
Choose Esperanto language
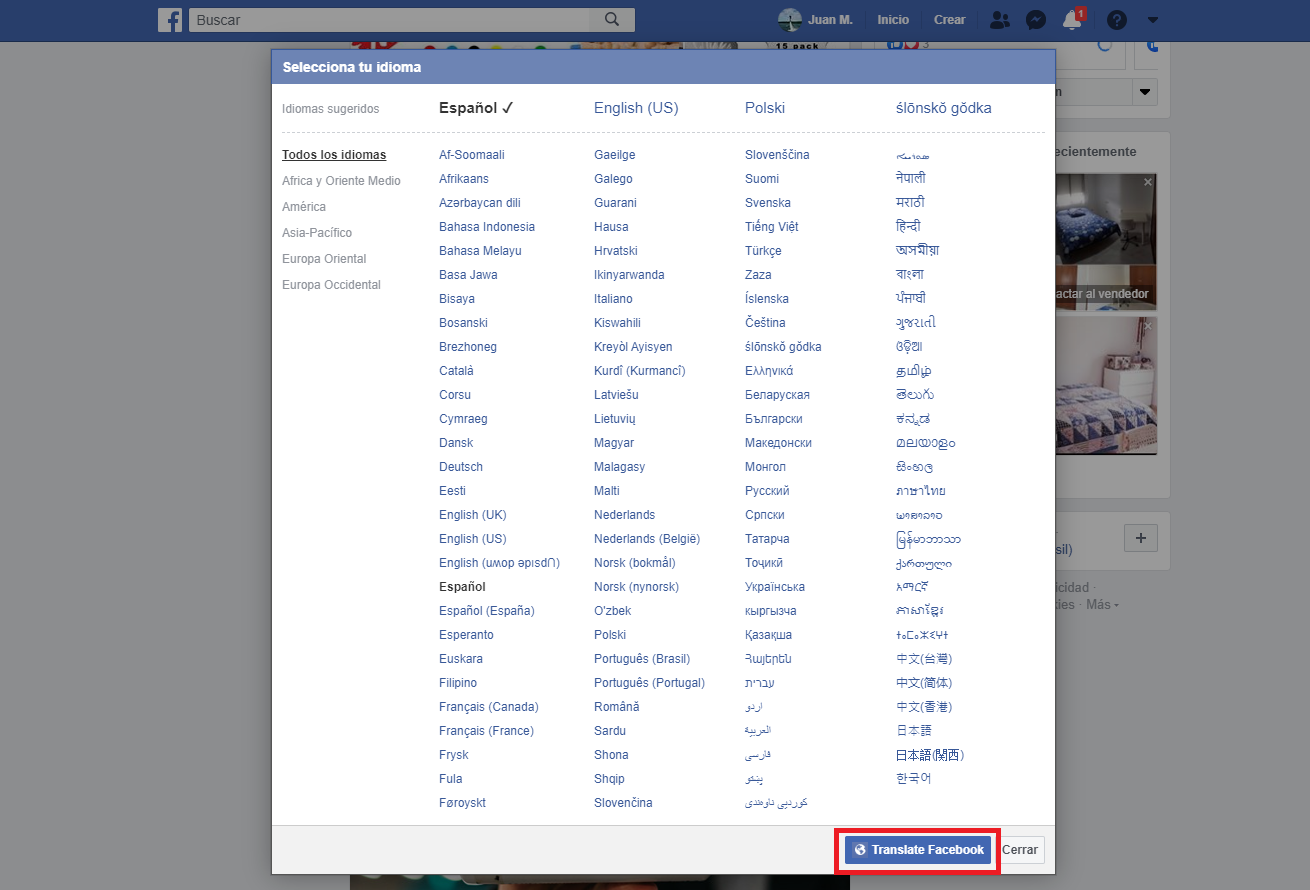[x=466, y=635]
